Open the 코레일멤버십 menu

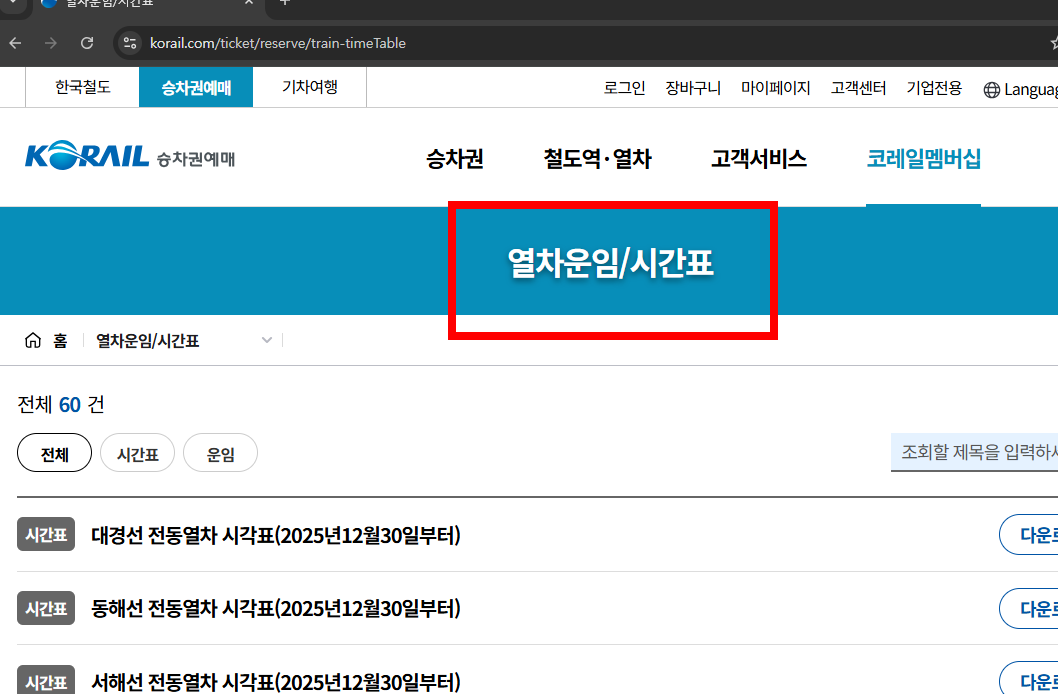pos(923,158)
